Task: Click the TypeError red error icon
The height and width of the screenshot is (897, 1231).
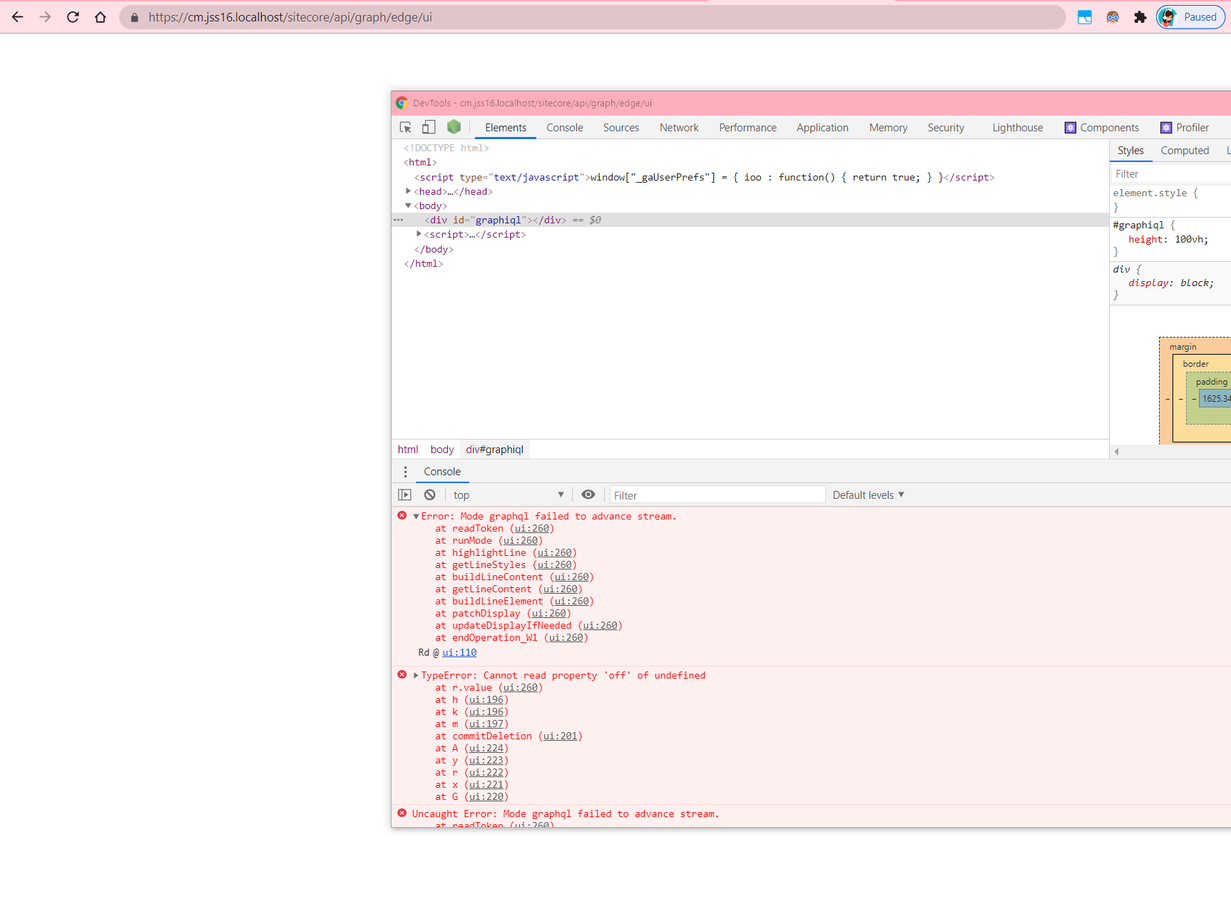Action: 402,675
